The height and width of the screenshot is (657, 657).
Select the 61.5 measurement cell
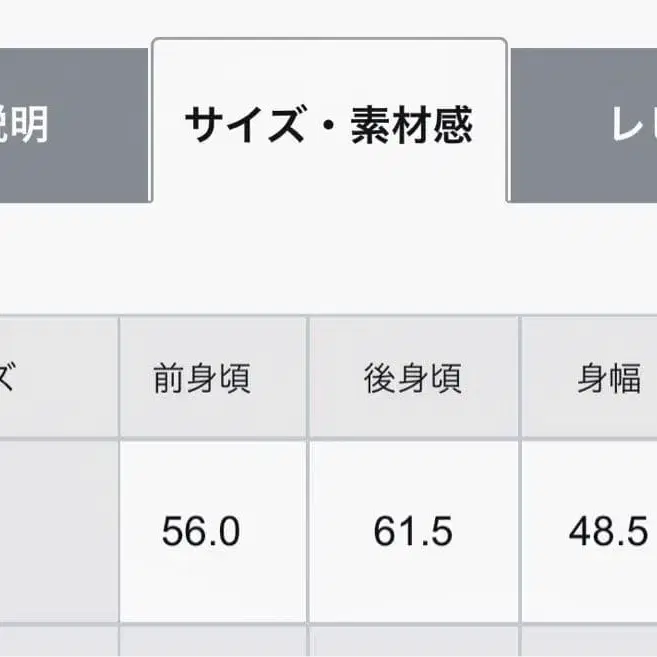414,531
